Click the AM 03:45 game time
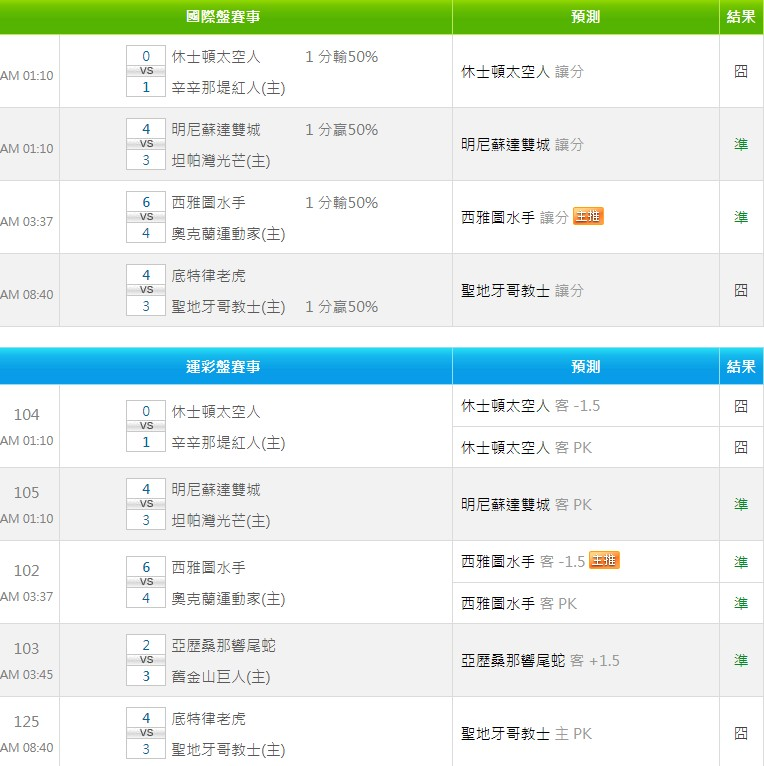The height and width of the screenshot is (766, 764). (x=26, y=675)
